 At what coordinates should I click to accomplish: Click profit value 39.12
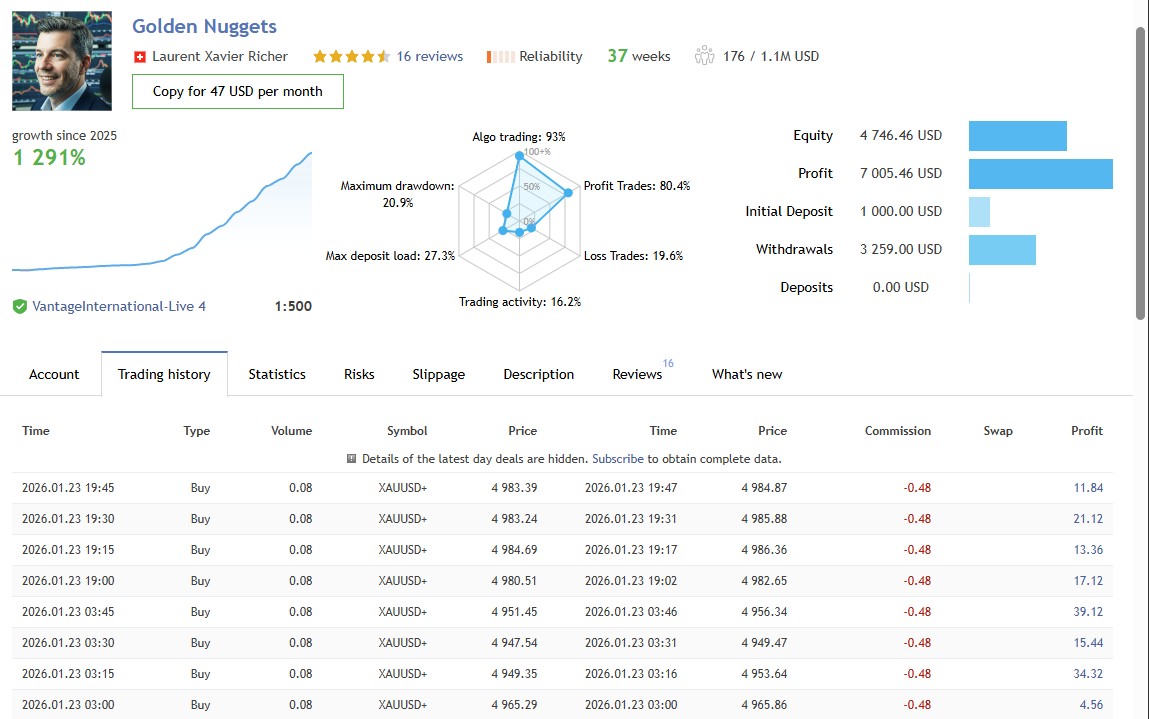(1088, 612)
